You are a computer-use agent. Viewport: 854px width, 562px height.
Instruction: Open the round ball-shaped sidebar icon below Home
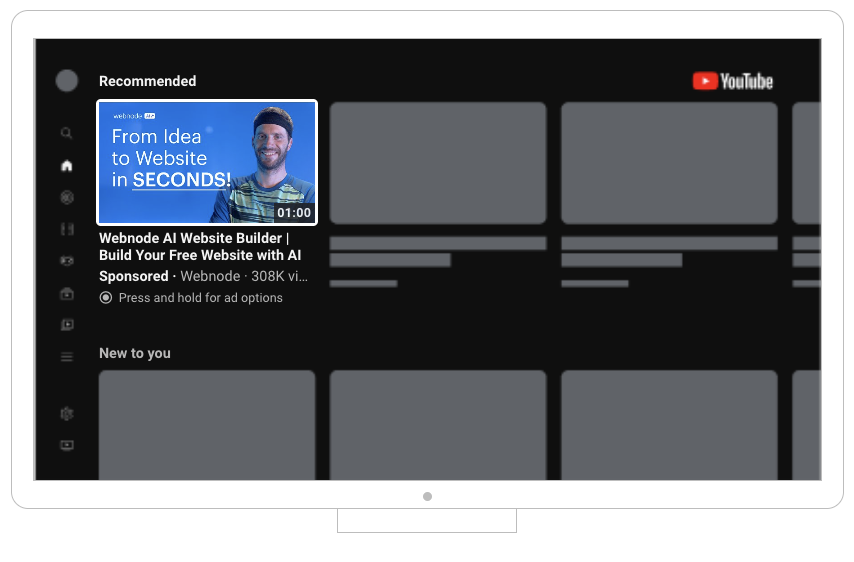pos(66,197)
